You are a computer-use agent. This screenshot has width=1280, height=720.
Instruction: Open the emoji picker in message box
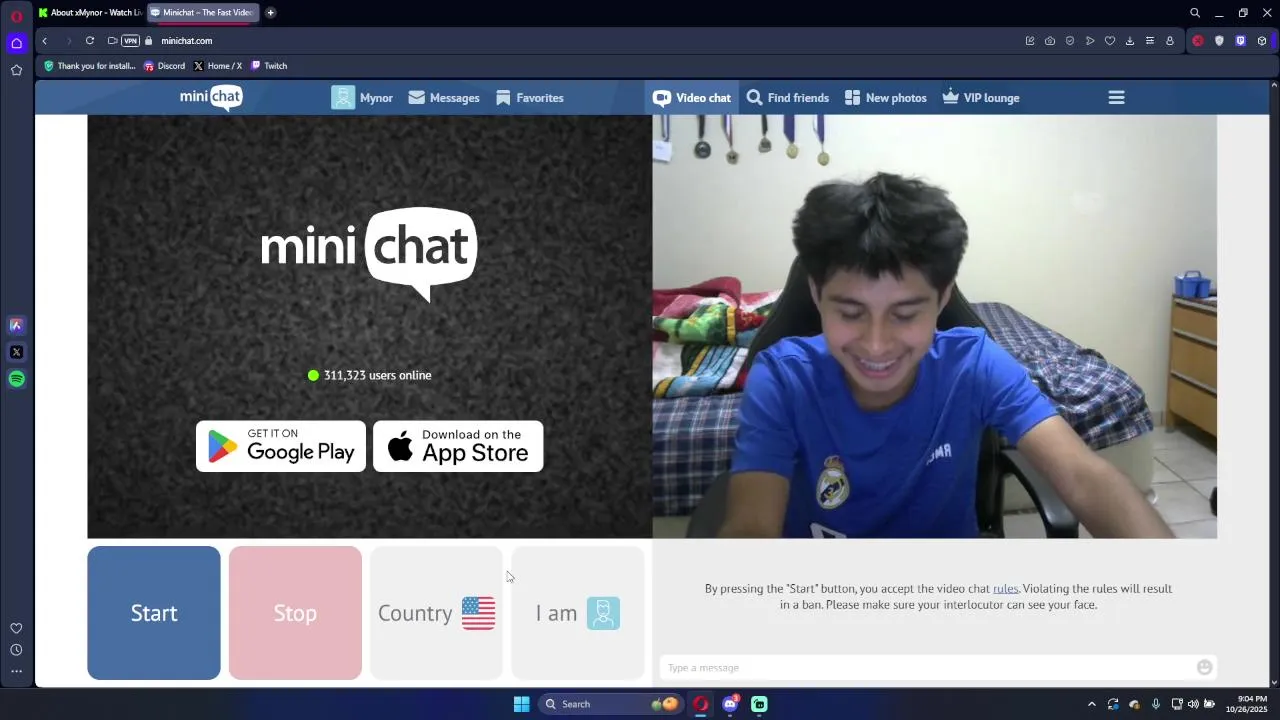(x=1205, y=668)
